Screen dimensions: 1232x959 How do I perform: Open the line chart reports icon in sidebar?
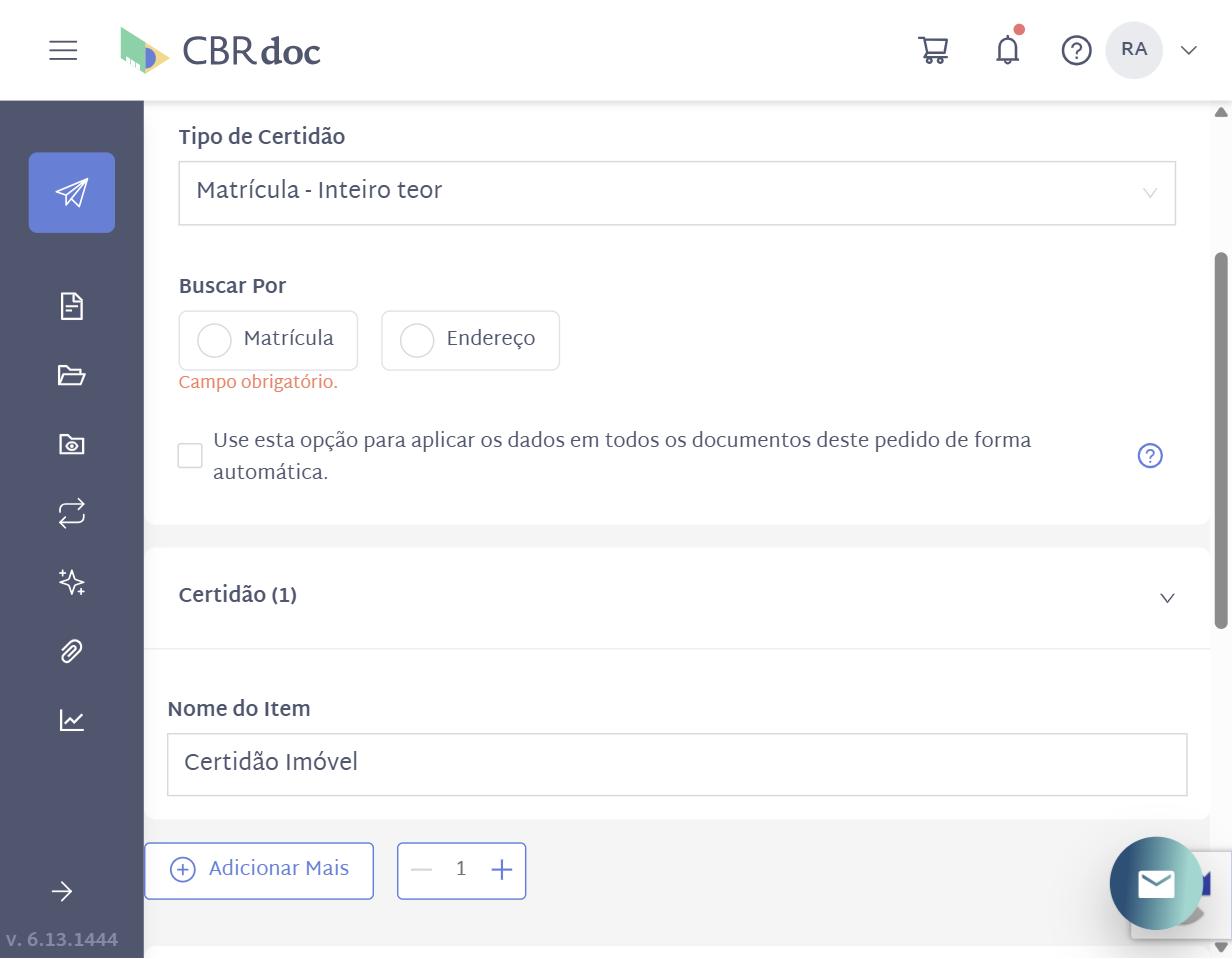pyautogui.click(x=72, y=720)
